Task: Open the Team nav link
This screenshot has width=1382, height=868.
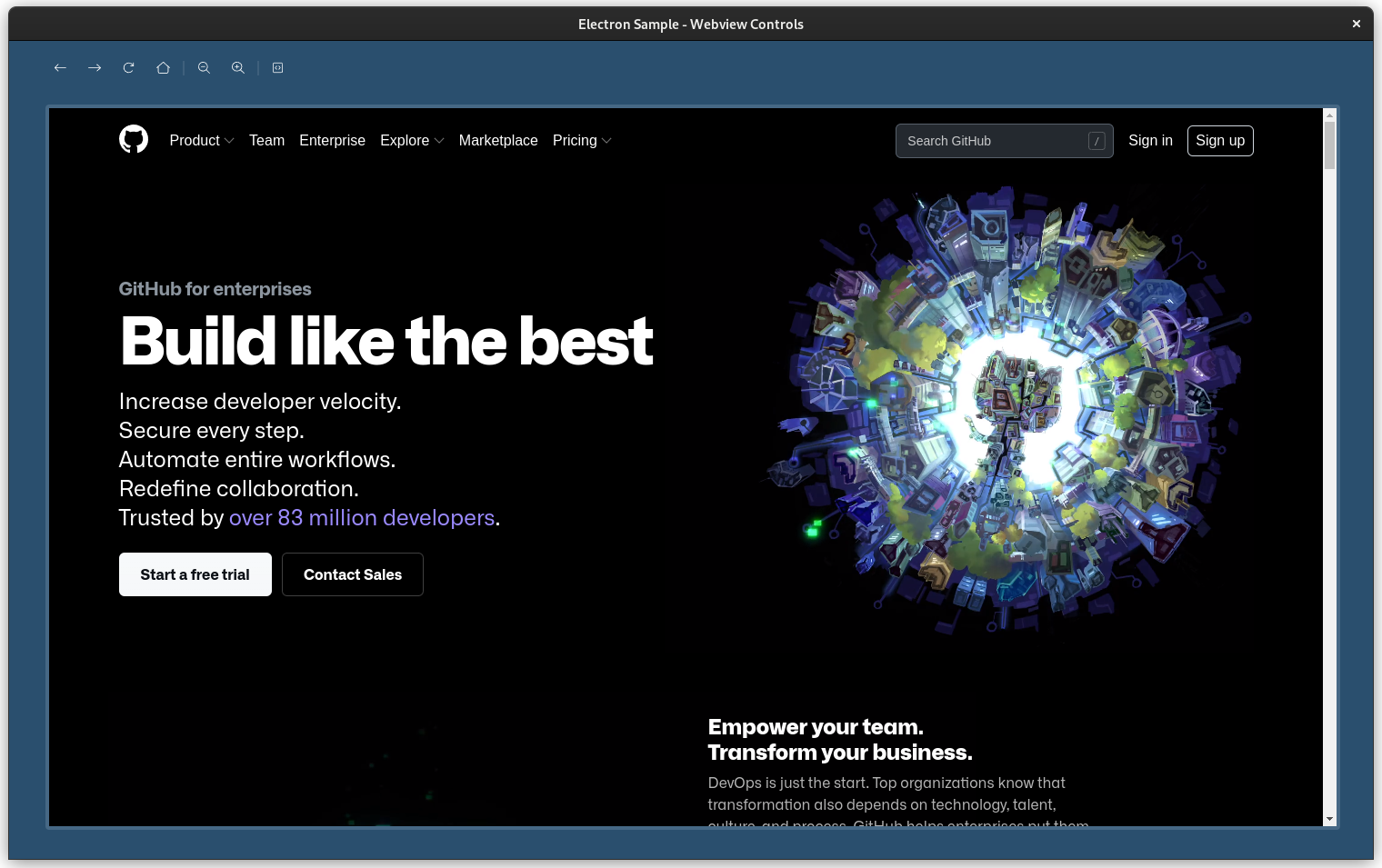Action: coord(266,141)
